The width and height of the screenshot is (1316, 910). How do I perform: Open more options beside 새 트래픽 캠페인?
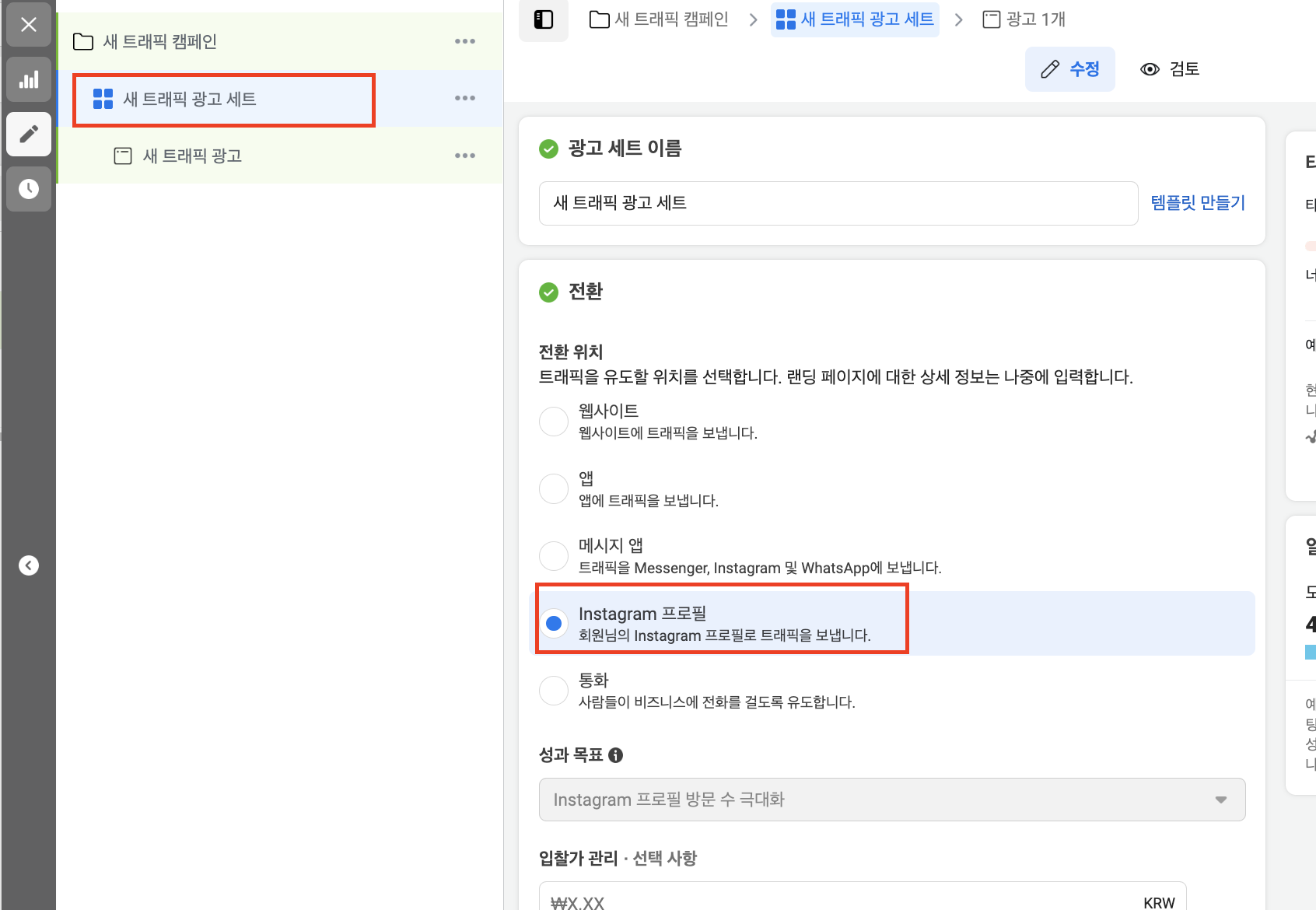click(464, 41)
